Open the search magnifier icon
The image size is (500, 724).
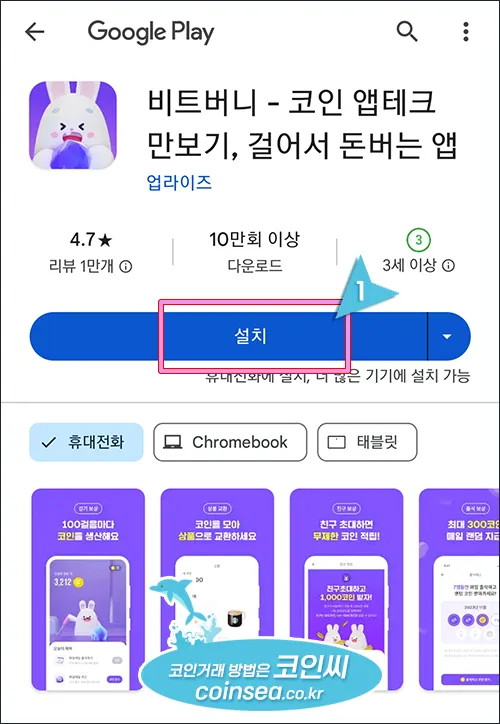[x=407, y=32]
